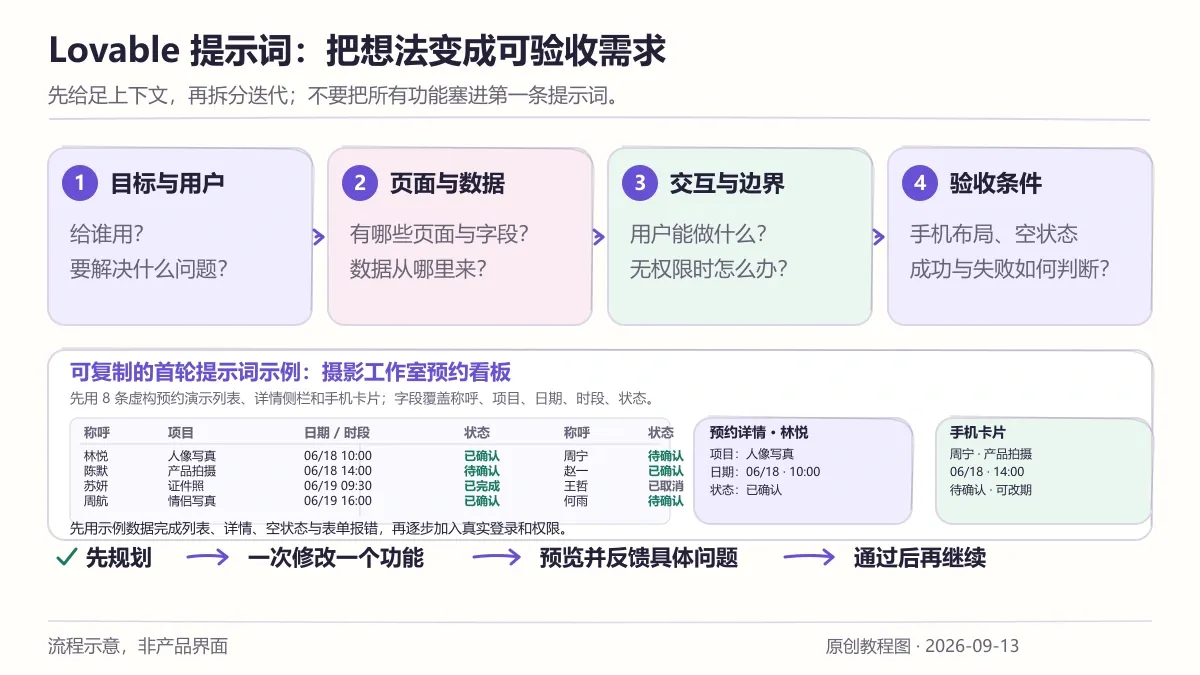Click the question 给谁用?
Viewport: 1200px width, 675px height.
point(107,234)
